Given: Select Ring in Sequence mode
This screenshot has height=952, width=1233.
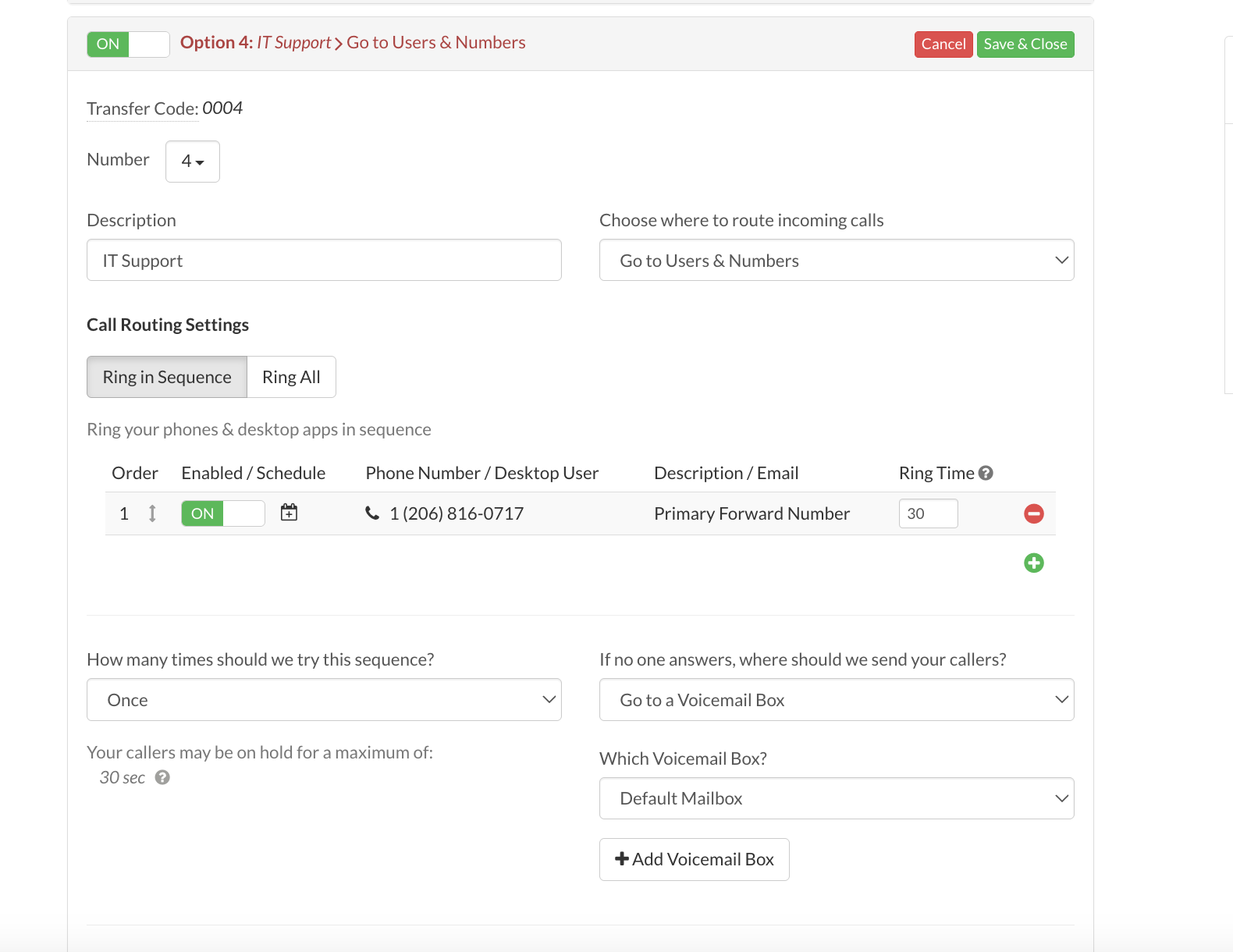Looking at the screenshot, I should coord(167,377).
